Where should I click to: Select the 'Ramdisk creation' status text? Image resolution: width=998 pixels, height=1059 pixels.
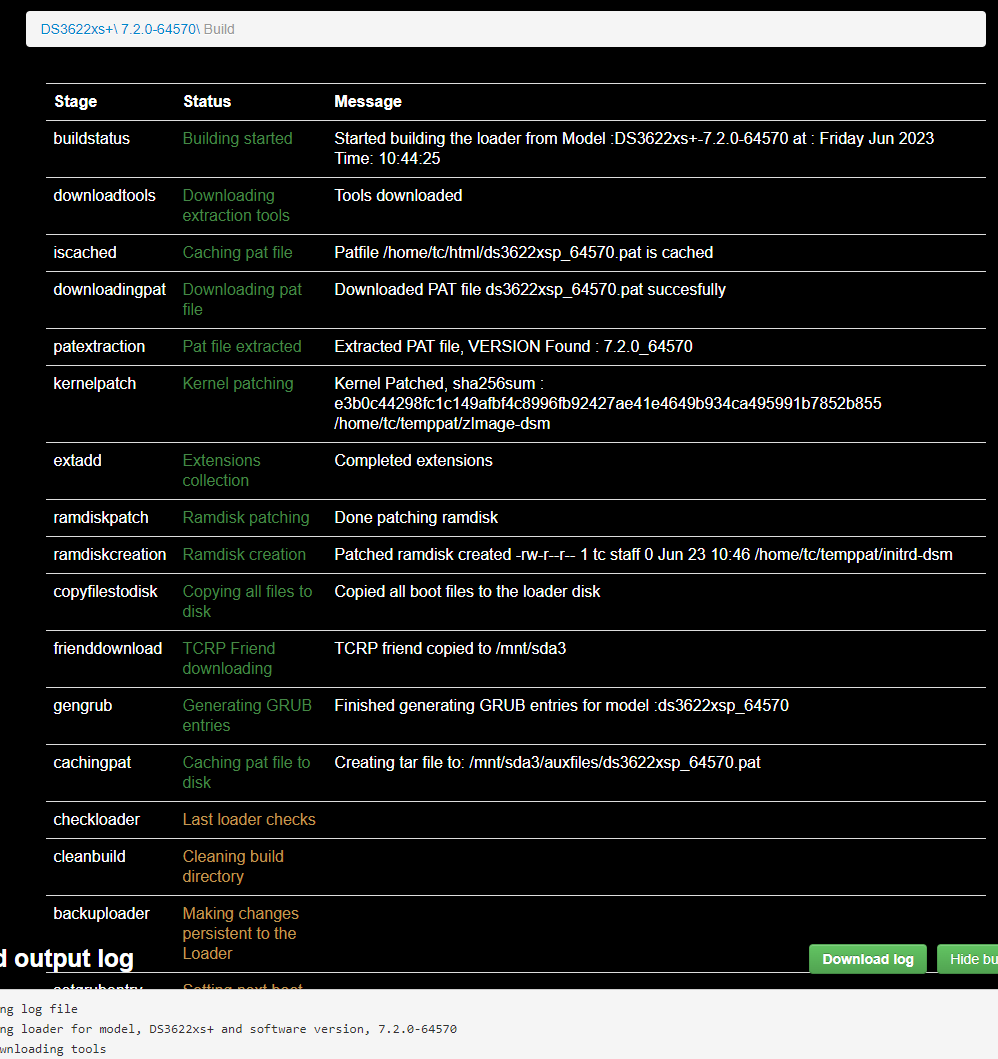click(244, 554)
